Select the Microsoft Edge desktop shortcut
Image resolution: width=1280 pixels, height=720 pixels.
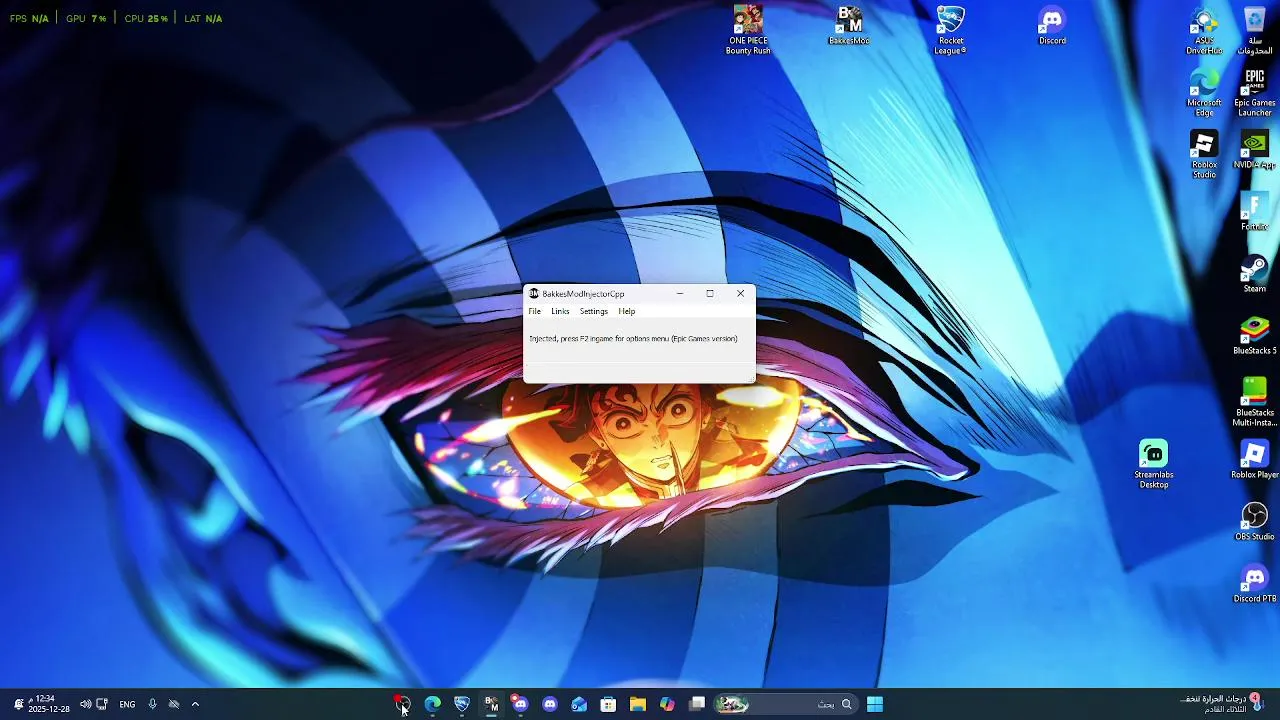pyautogui.click(x=1204, y=93)
